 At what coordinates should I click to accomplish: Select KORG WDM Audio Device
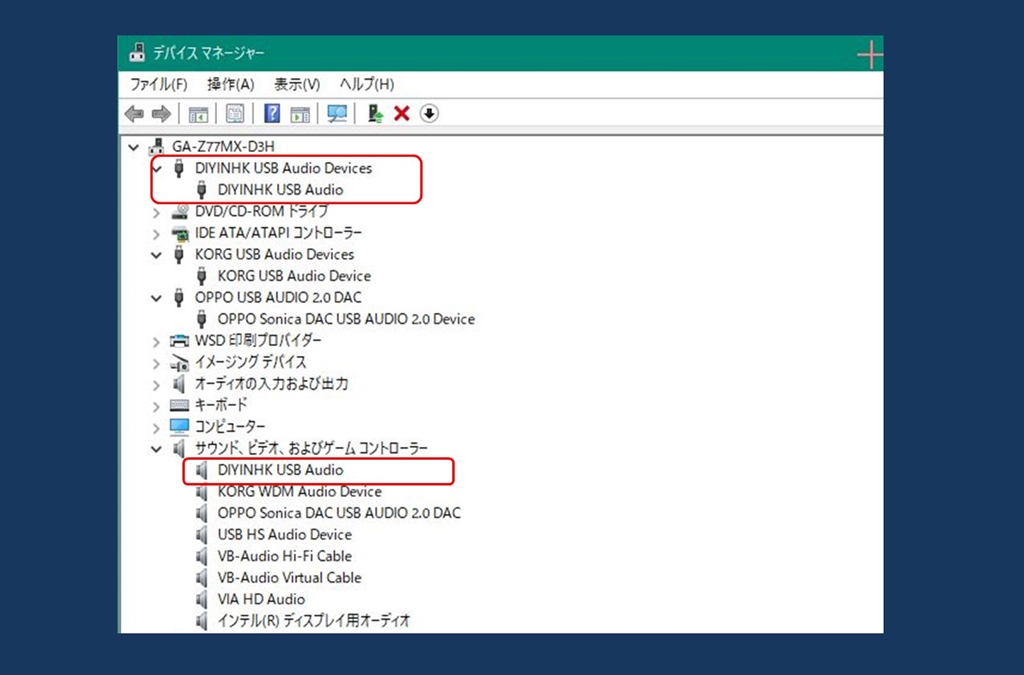tap(299, 492)
